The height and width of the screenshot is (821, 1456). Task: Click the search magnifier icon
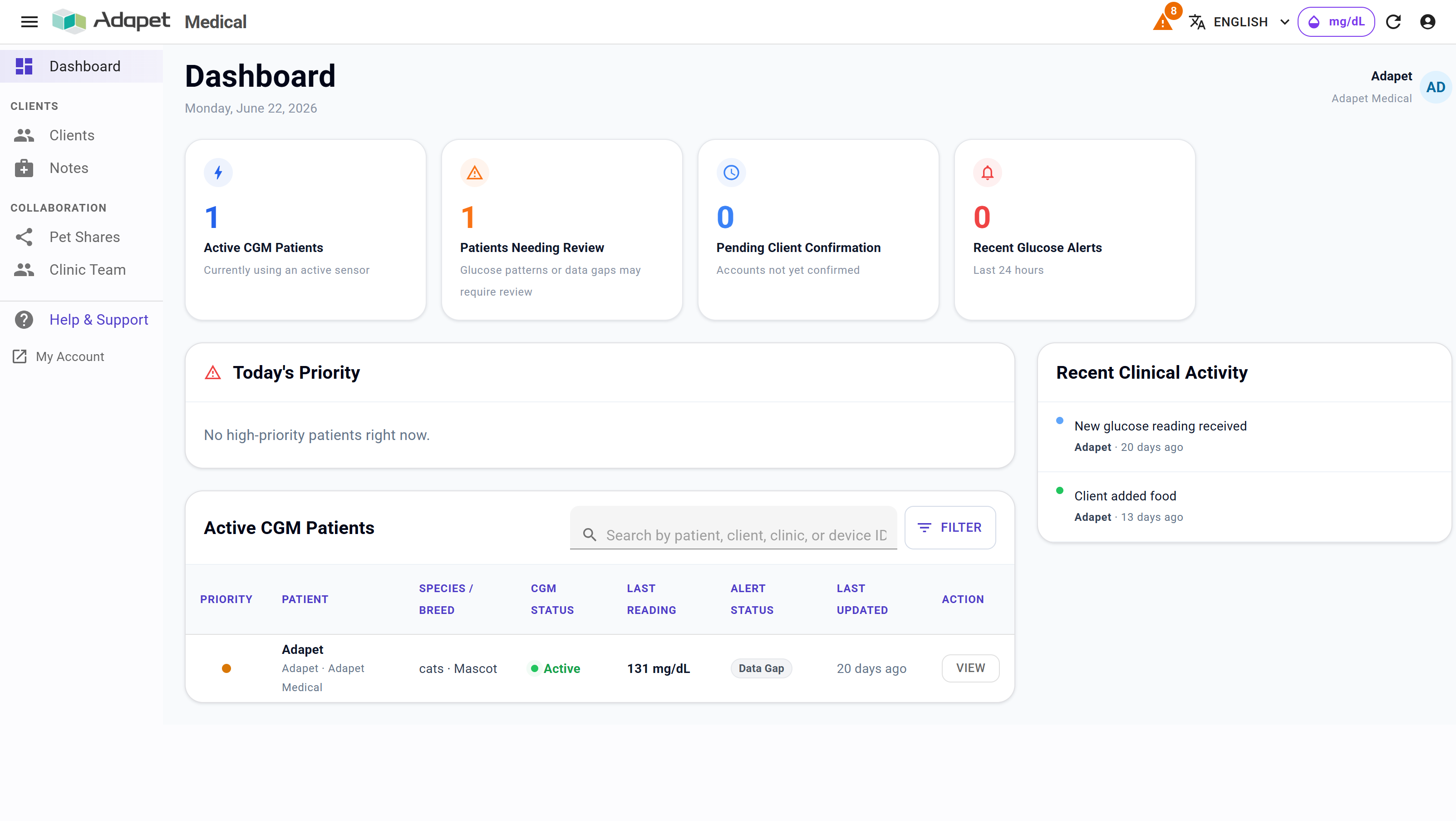[x=590, y=535]
